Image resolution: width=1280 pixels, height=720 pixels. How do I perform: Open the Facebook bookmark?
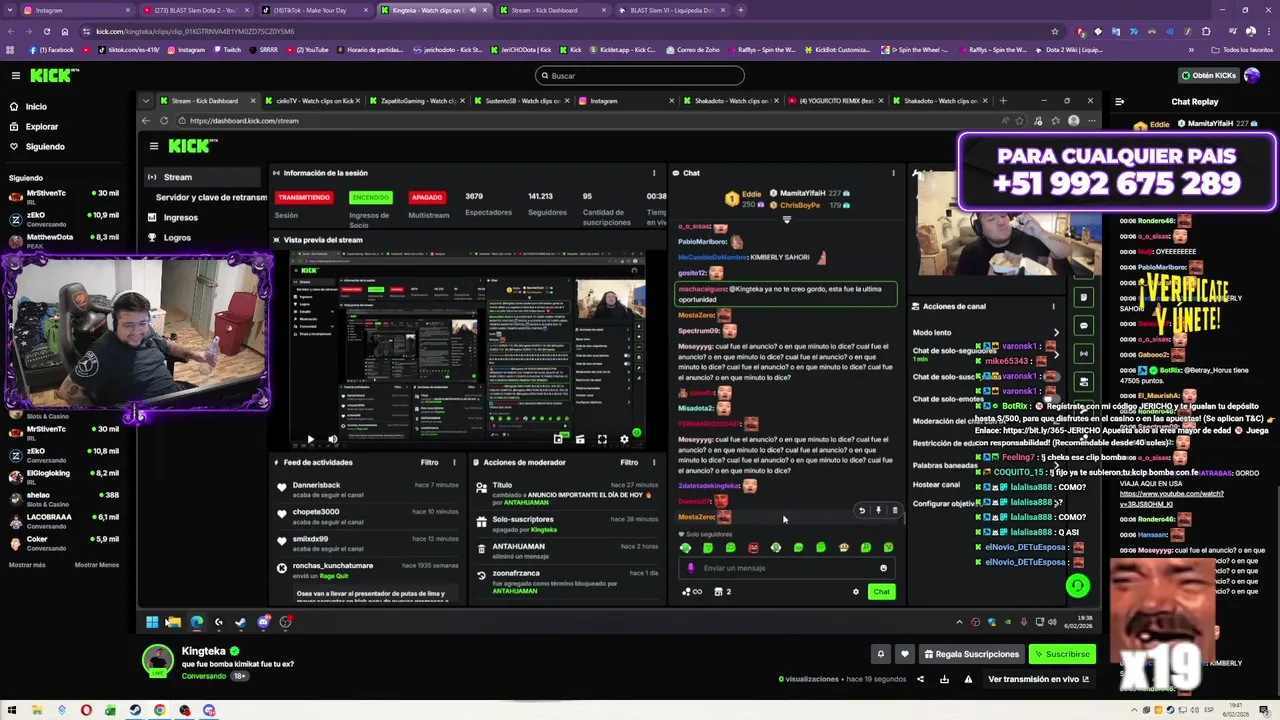pos(52,50)
